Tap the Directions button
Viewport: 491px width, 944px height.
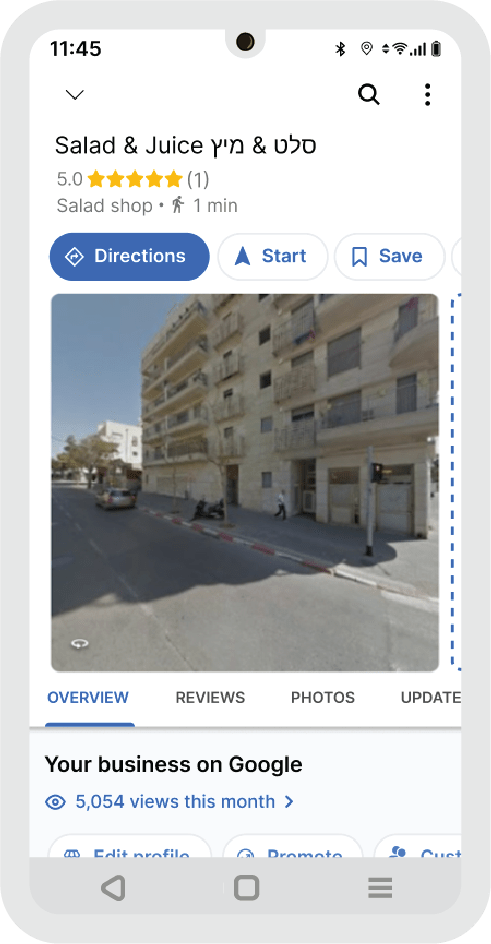129,256
